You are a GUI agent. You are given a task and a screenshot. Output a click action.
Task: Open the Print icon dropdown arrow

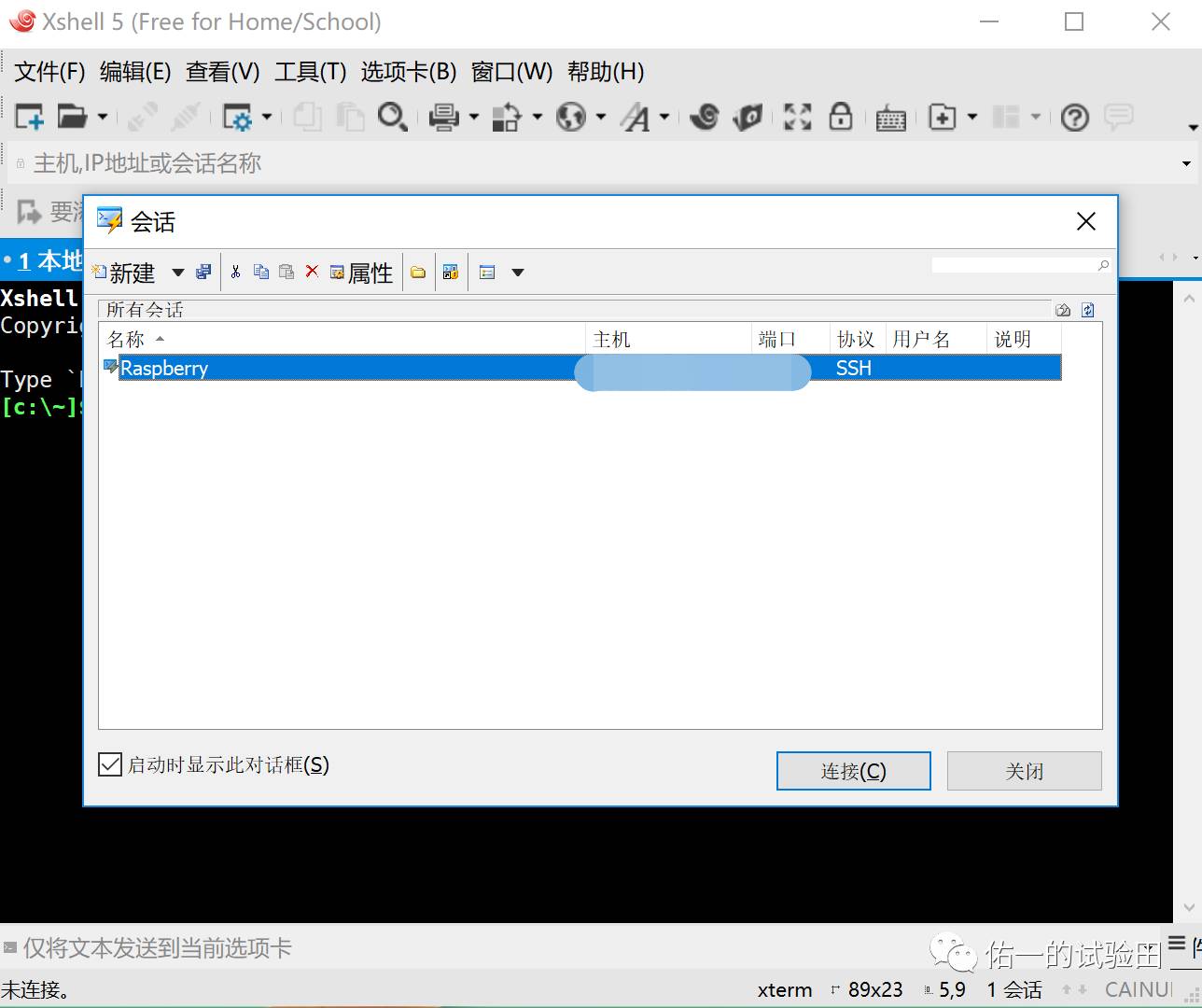[474, 117]
